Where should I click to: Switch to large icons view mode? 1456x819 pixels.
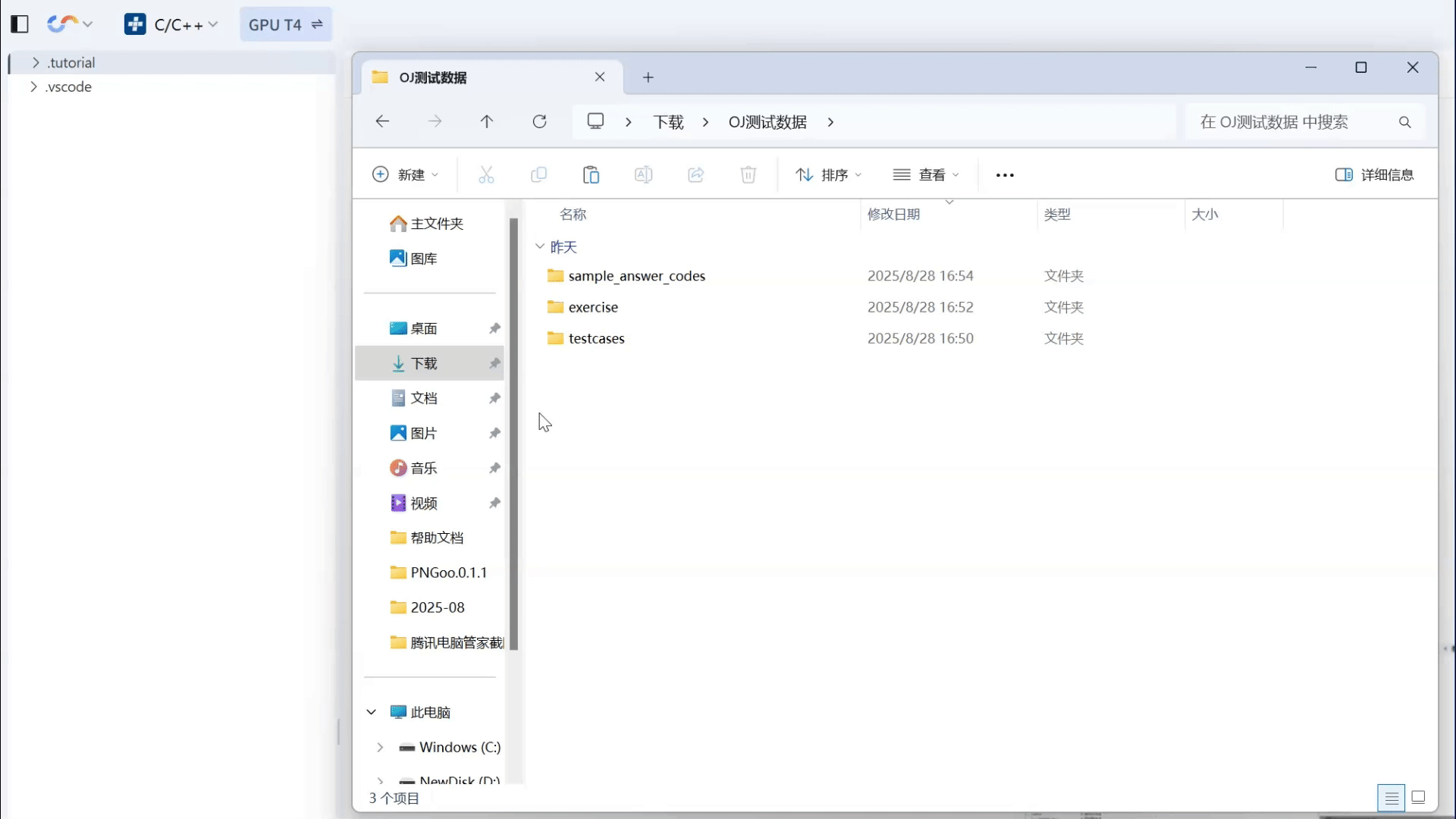(1418, 797)
